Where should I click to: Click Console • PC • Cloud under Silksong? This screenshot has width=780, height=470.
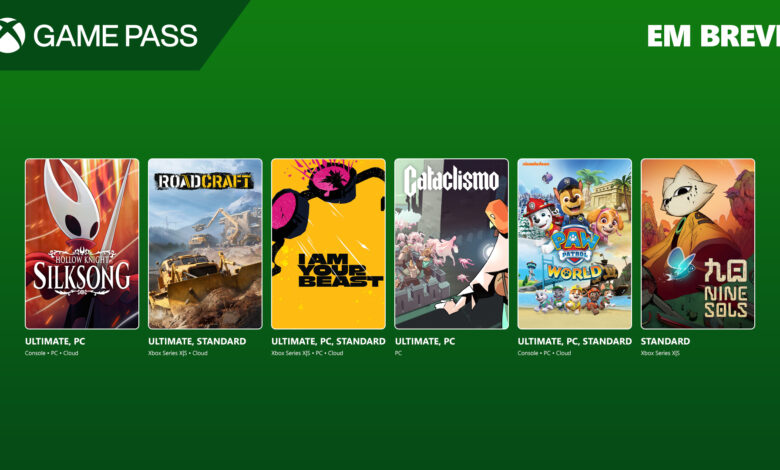coord(51,353)
